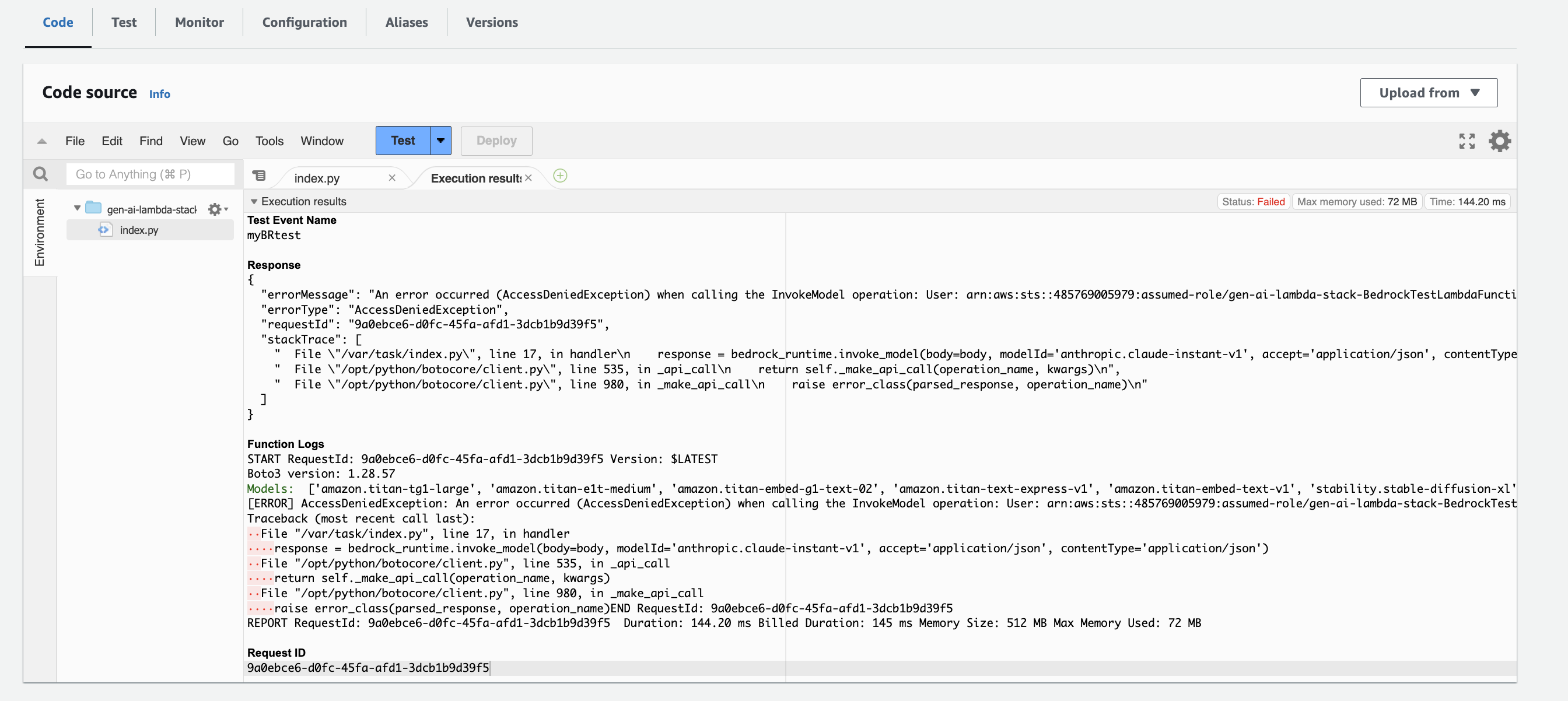This screenshot has width=1568, height=701.
Task: Close the Execution results tab
Action: [x=528, y=178]
